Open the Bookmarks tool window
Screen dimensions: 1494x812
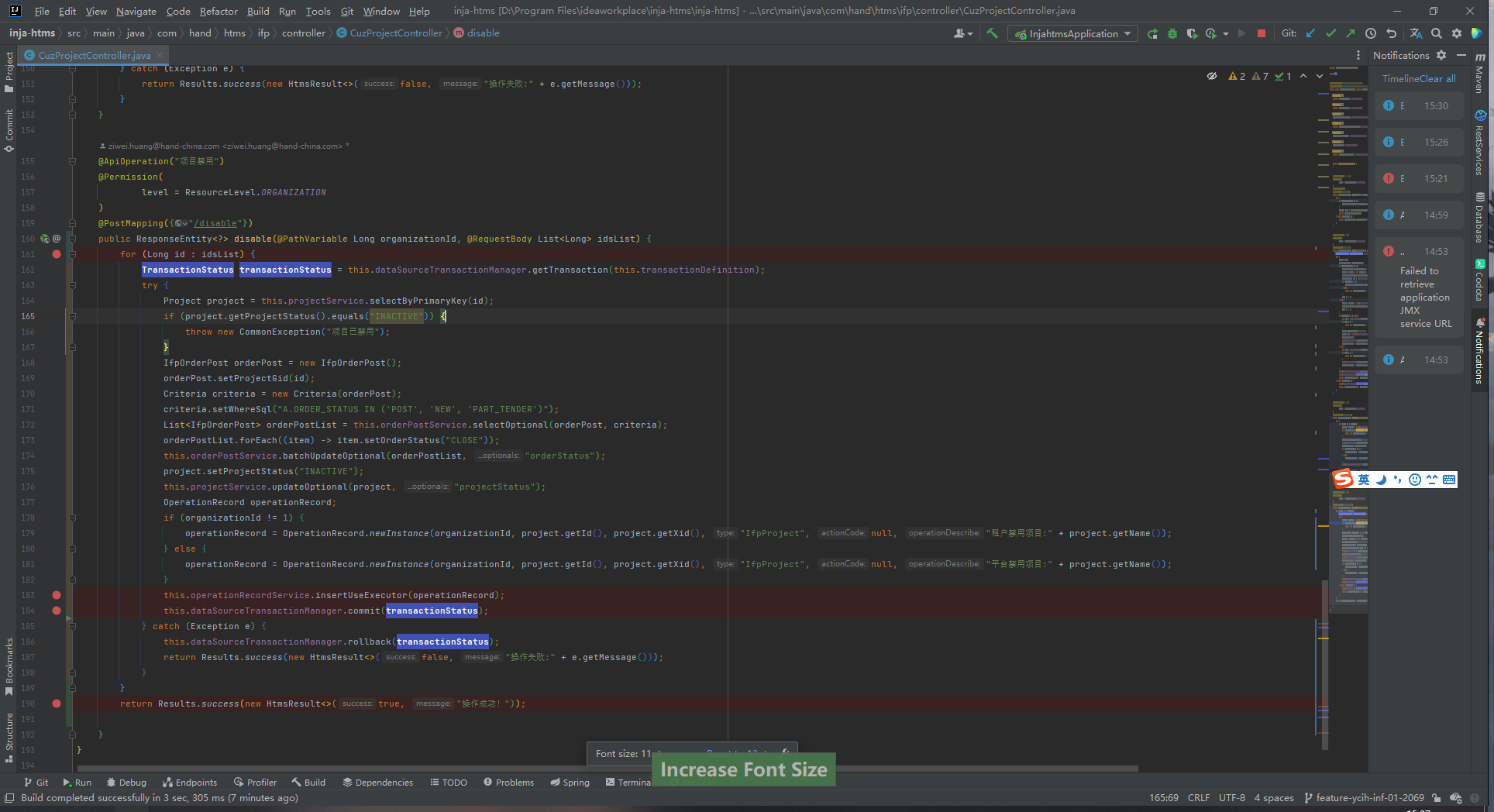pyautogui.click(x=9, y=667)
